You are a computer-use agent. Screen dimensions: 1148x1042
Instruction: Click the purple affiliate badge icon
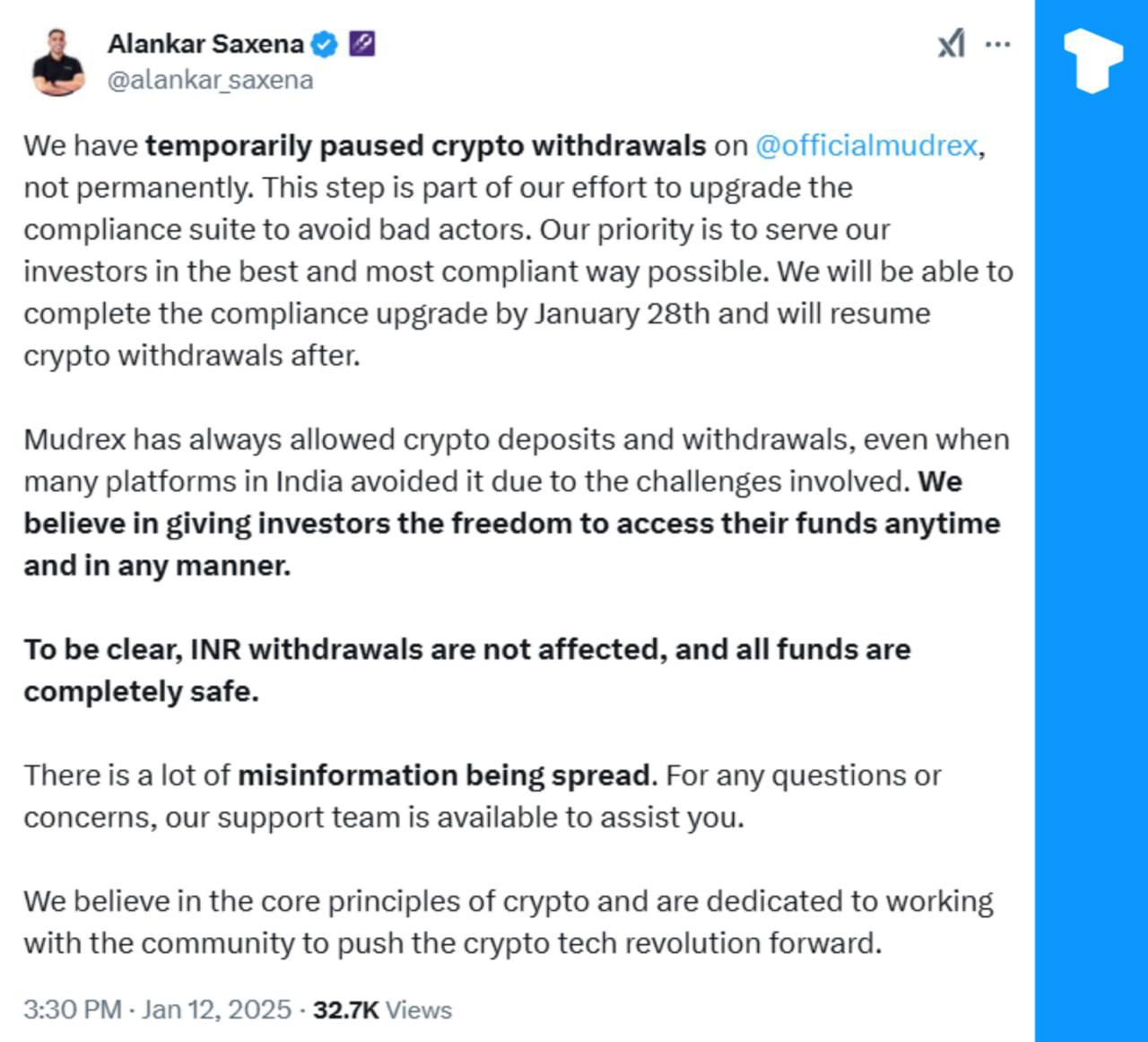click(361, 43)
